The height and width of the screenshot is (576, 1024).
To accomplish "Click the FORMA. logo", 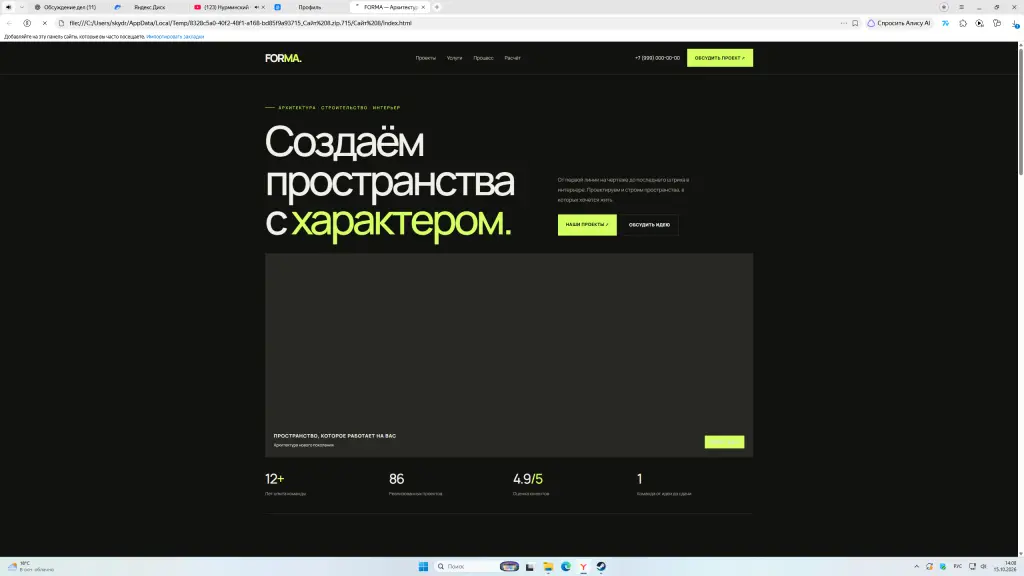I will (x=283, y=58).
